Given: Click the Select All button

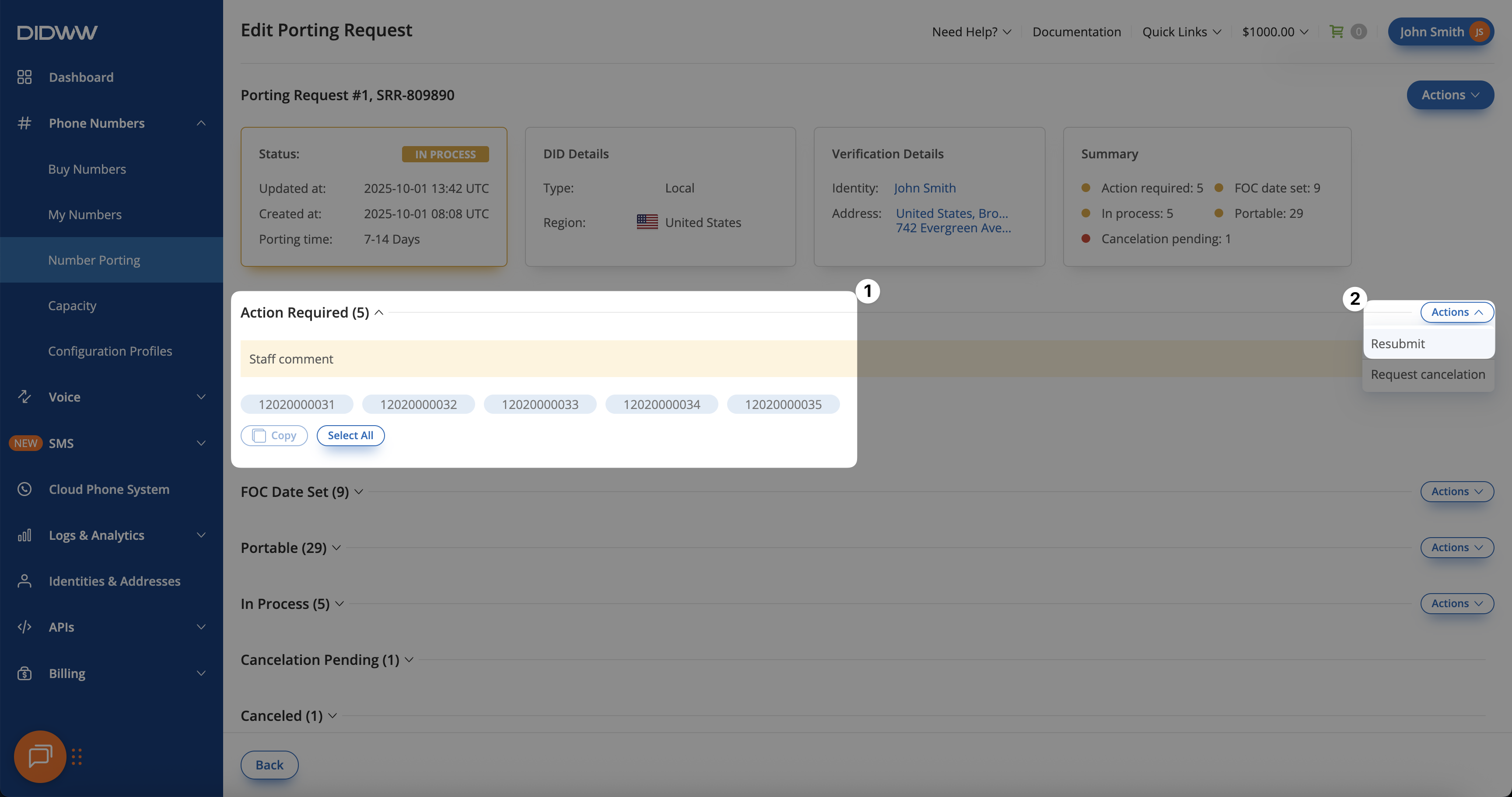Looking at the screenshot, I should click(350, 436).
